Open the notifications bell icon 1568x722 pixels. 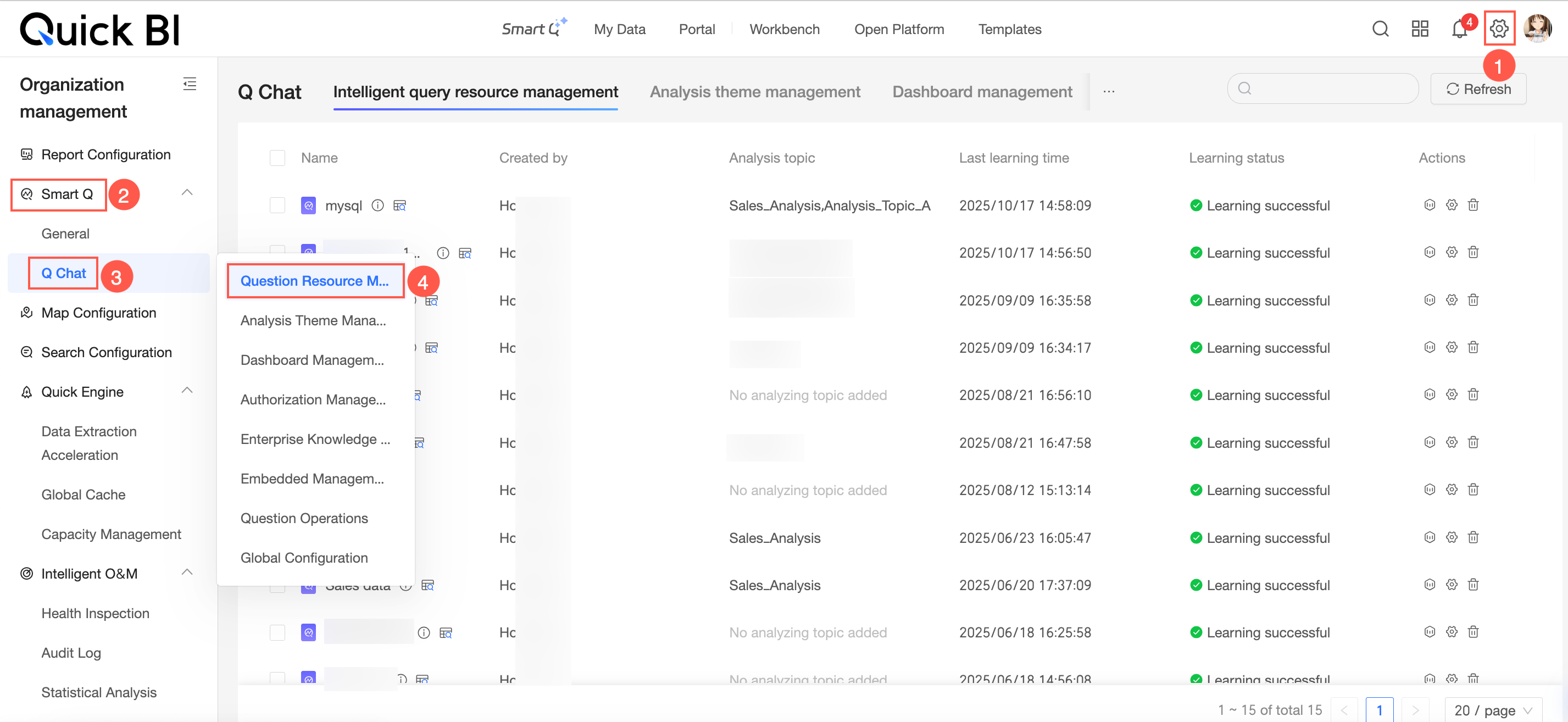click(1459, 29)
